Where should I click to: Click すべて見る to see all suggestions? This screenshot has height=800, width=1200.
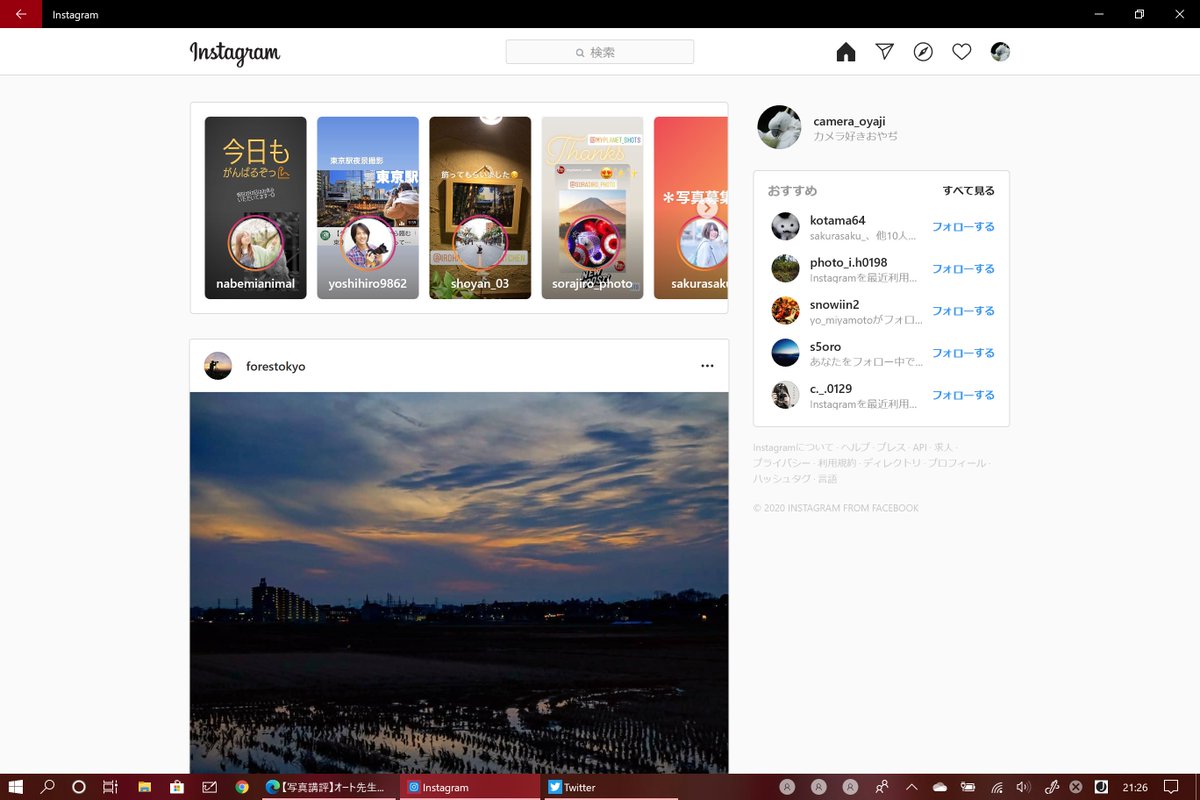click(x=968, y=191)
